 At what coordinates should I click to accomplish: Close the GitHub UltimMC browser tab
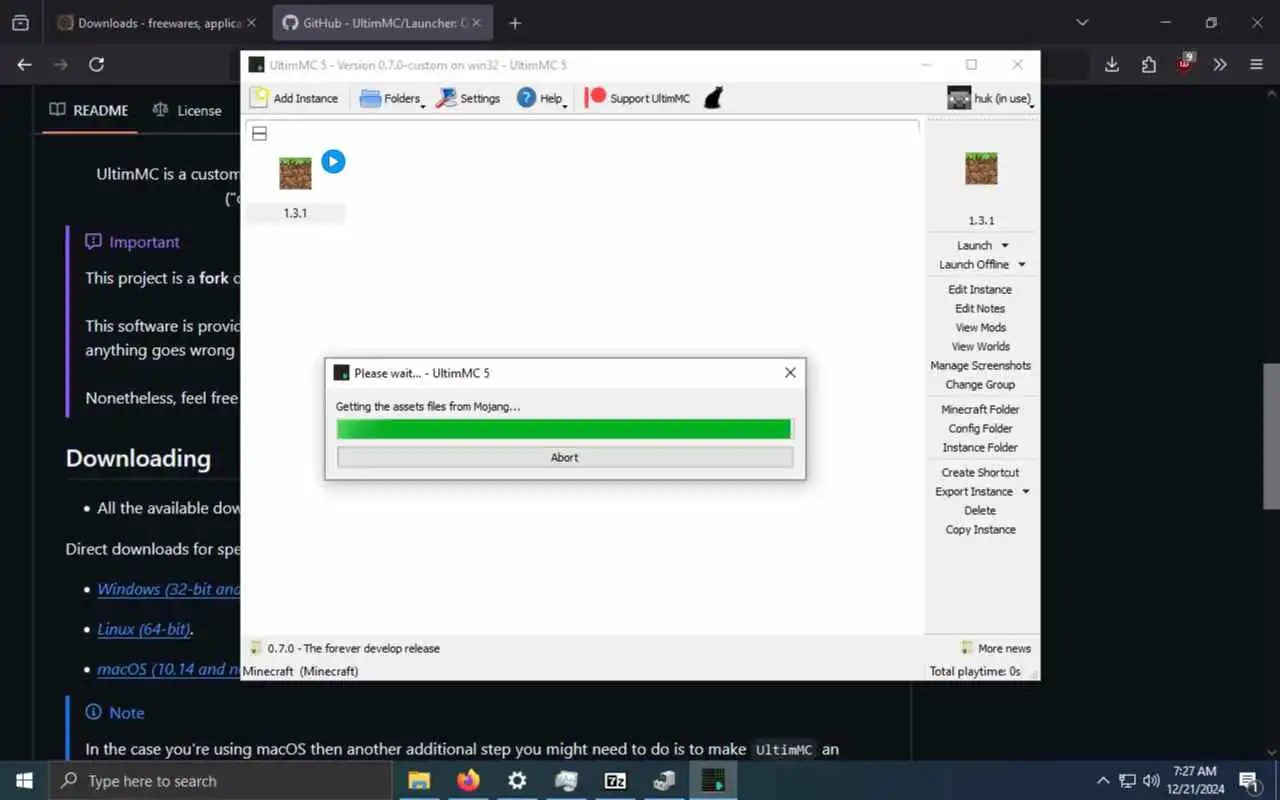click(477, 23)
